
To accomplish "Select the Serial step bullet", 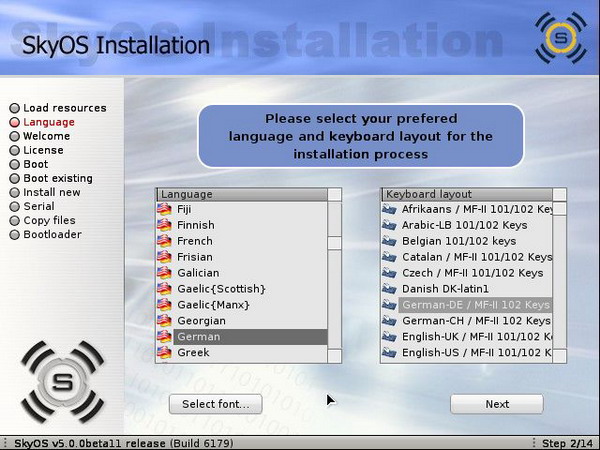I will [14, 207].
